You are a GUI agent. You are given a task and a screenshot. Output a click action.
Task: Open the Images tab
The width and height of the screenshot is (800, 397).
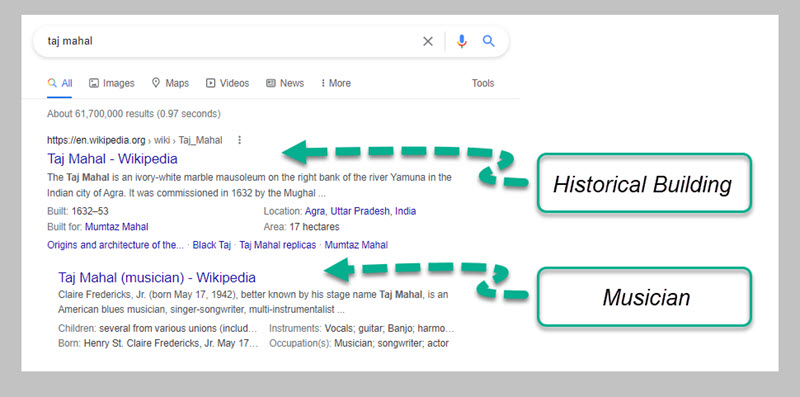click(112, 83)
